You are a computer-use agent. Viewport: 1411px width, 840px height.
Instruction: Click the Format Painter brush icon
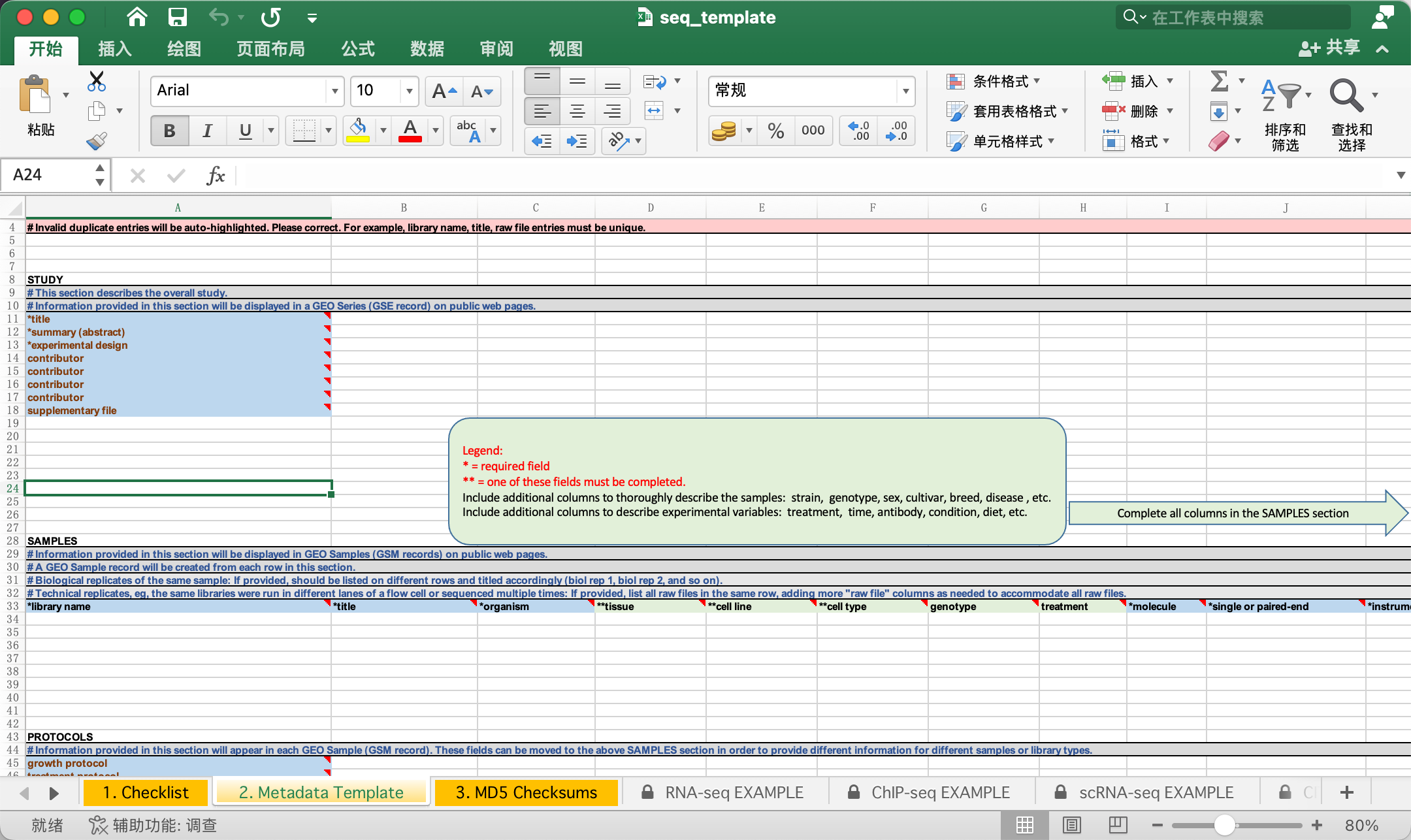coord(97,140)
